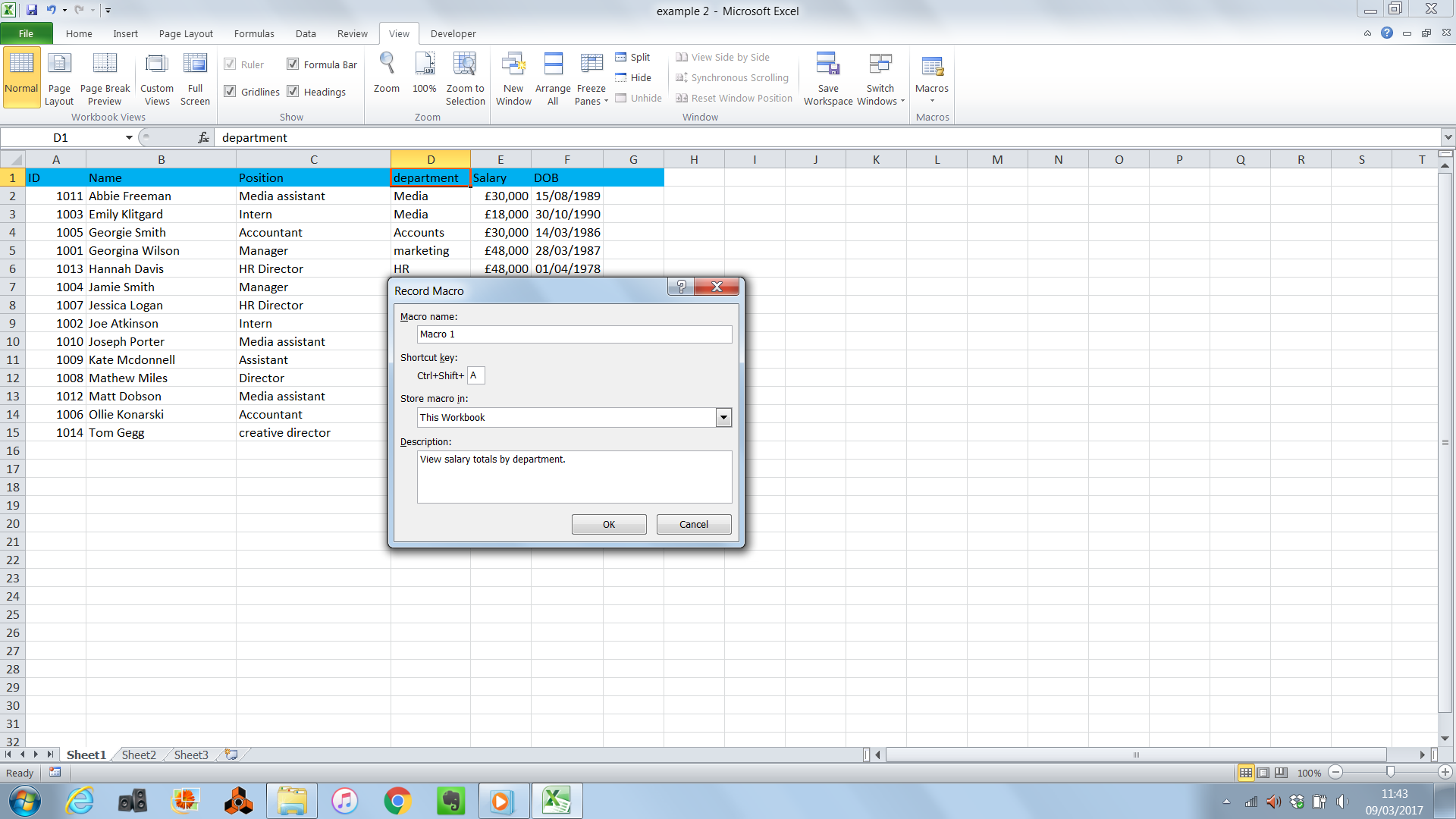The width and height of the screenshot is (1456, 819).
Task: Expand the Name Box dropdown
Action: (129, 137)
